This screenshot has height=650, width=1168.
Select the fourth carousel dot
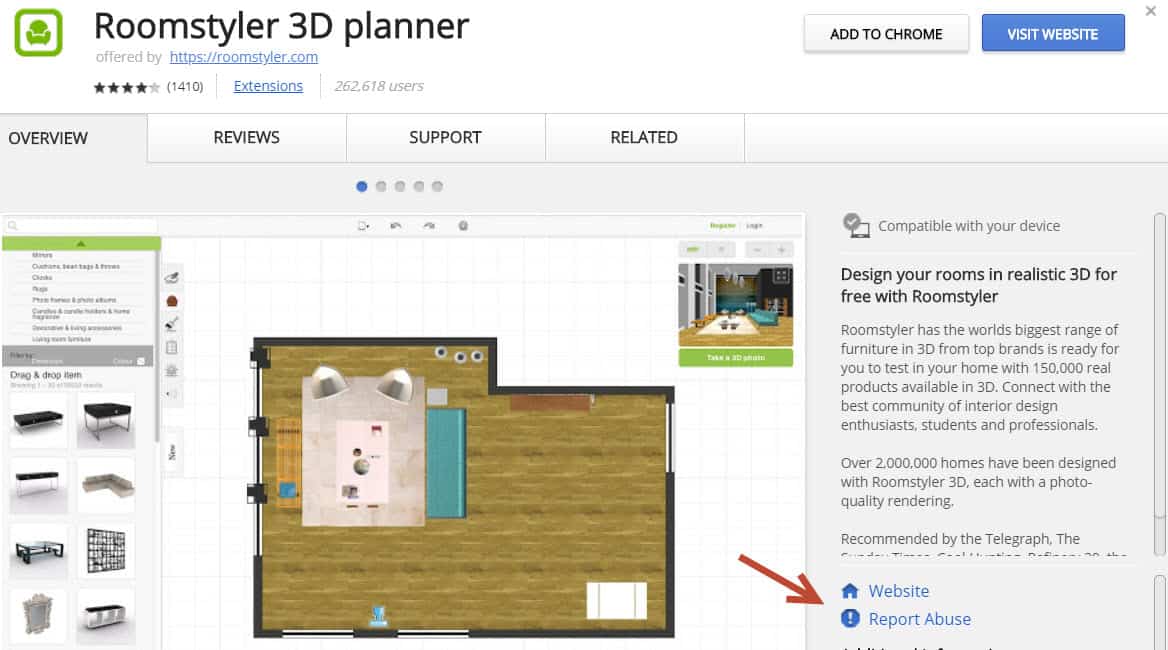419,186
